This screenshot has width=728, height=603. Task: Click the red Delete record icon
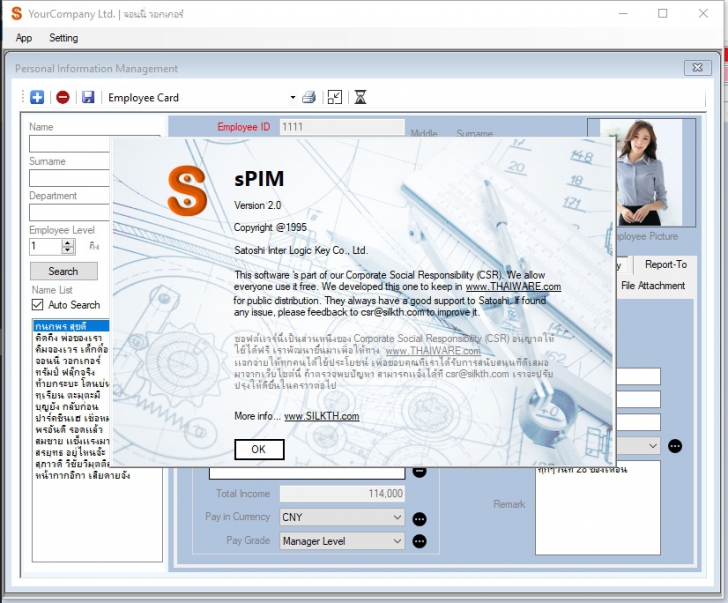point(63,97)
